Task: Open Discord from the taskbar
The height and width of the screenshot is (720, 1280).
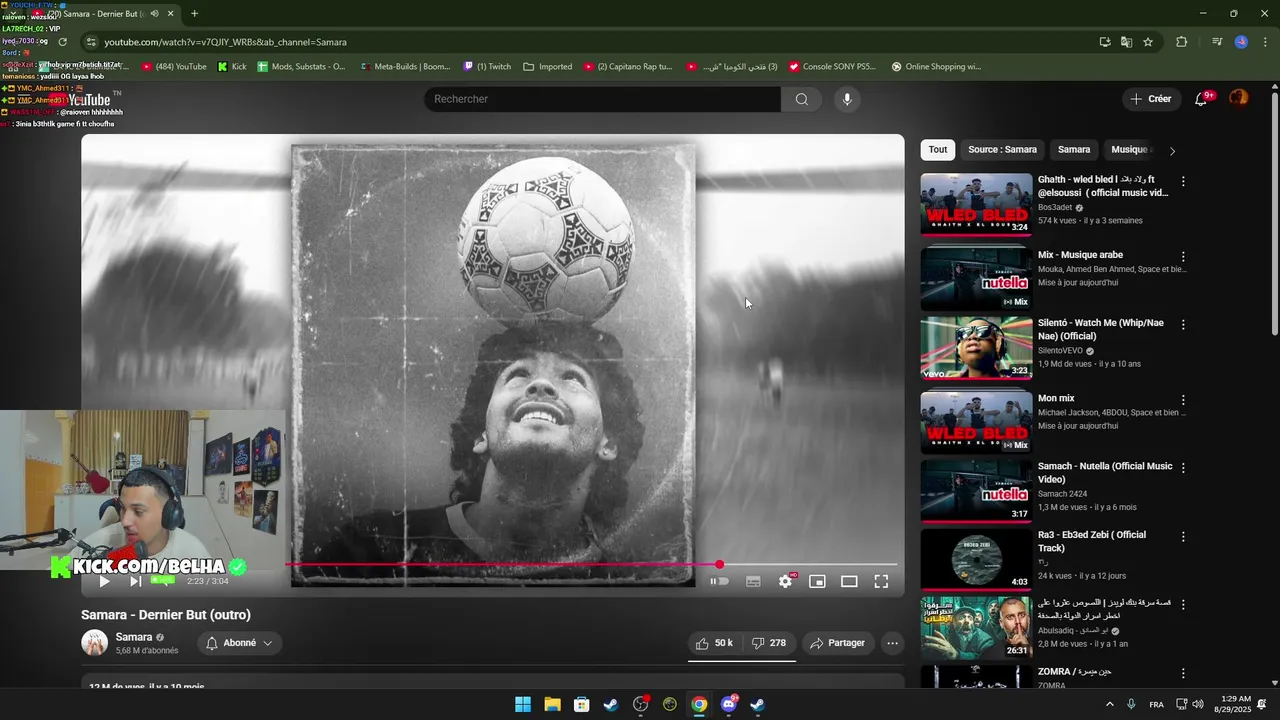Action: click(x=729, y=705)
